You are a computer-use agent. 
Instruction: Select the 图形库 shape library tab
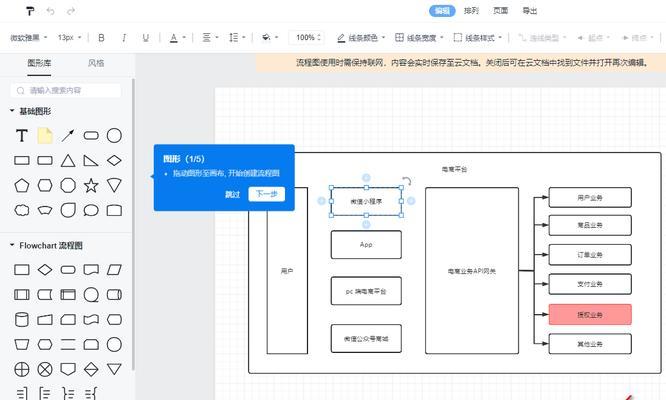tap(39, 63)
